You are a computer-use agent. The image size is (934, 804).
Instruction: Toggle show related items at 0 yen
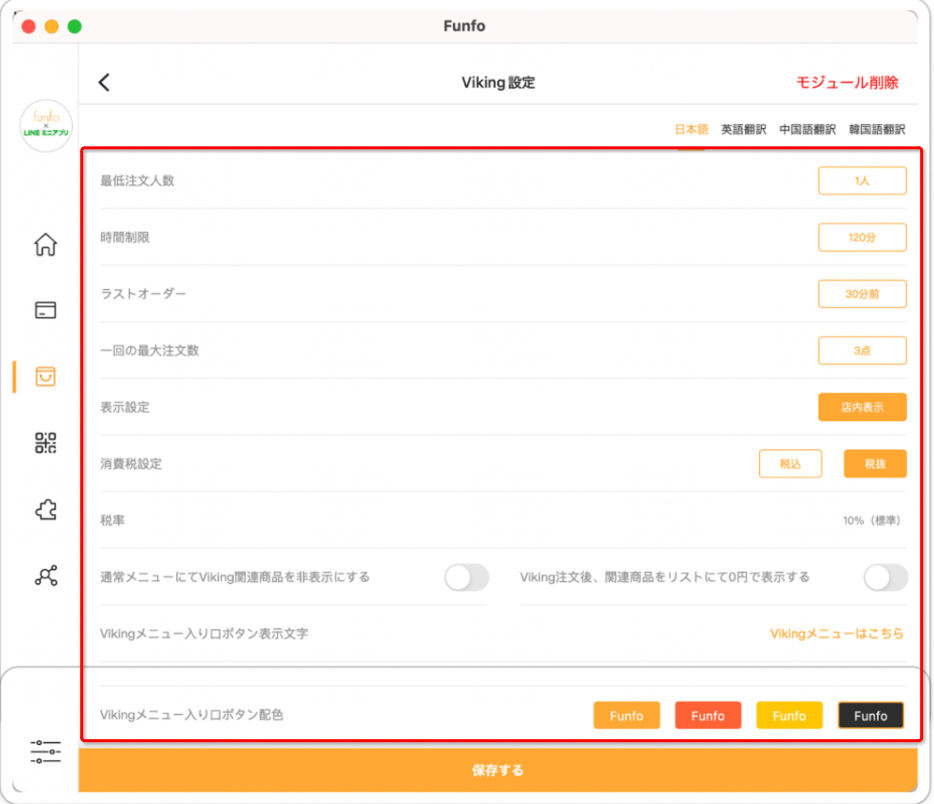tap(886, 578)
